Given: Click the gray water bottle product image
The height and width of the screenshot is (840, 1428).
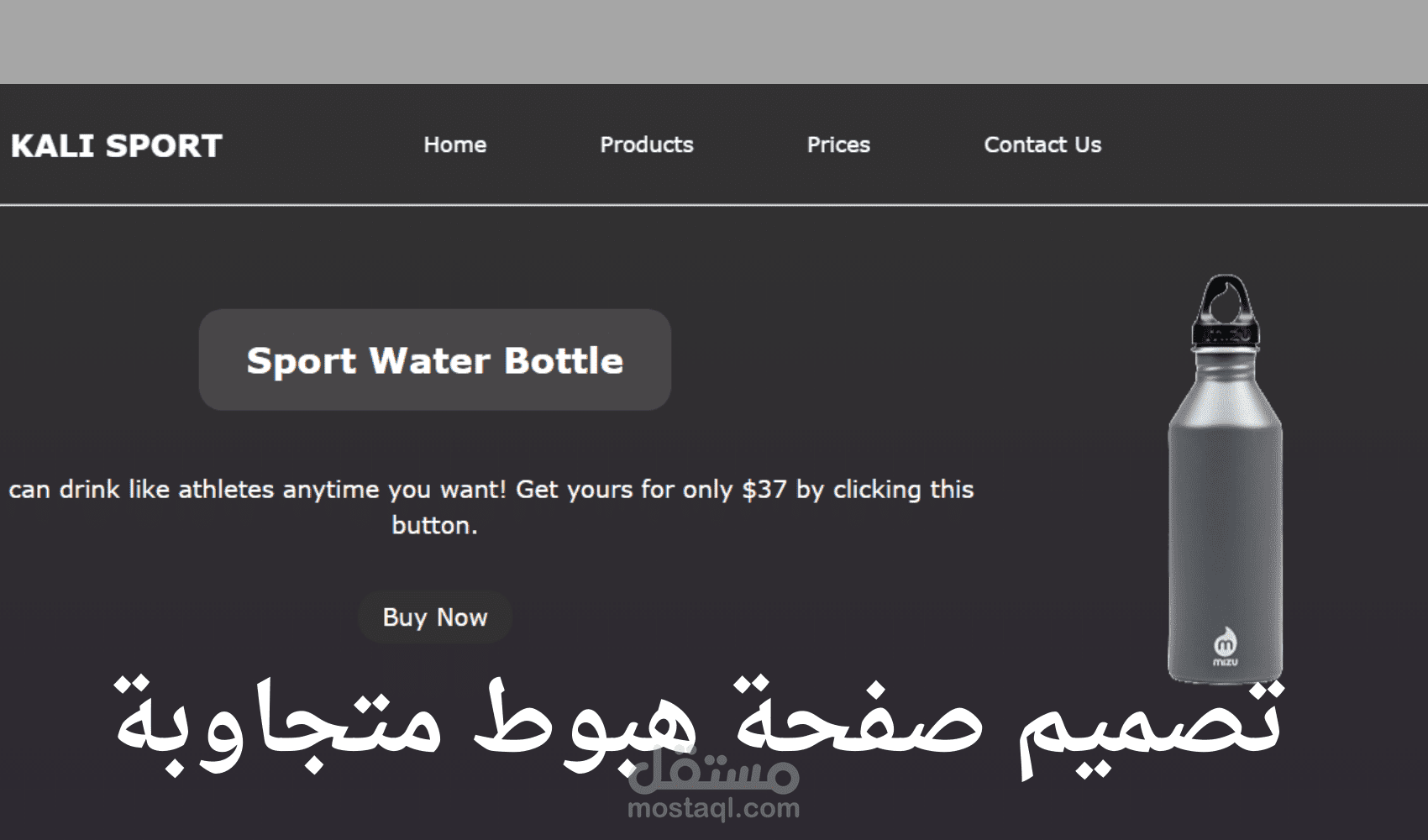Looking at the screenshot, I should [1226, 479].
